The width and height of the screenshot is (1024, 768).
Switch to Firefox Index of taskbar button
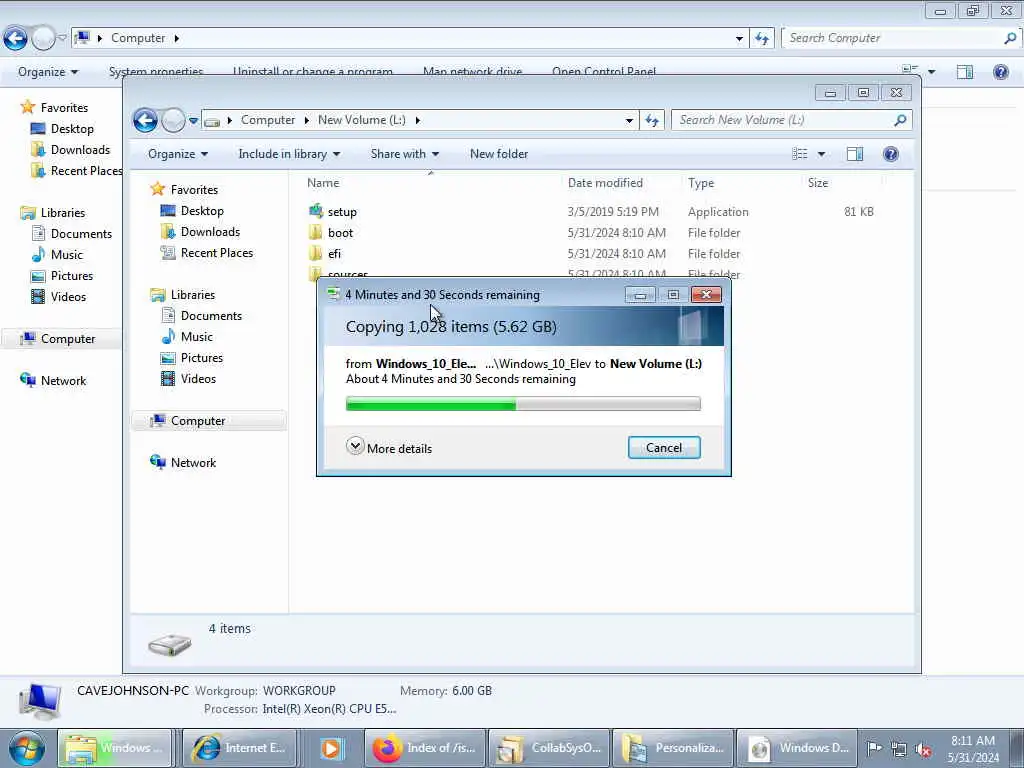[424, 748]
